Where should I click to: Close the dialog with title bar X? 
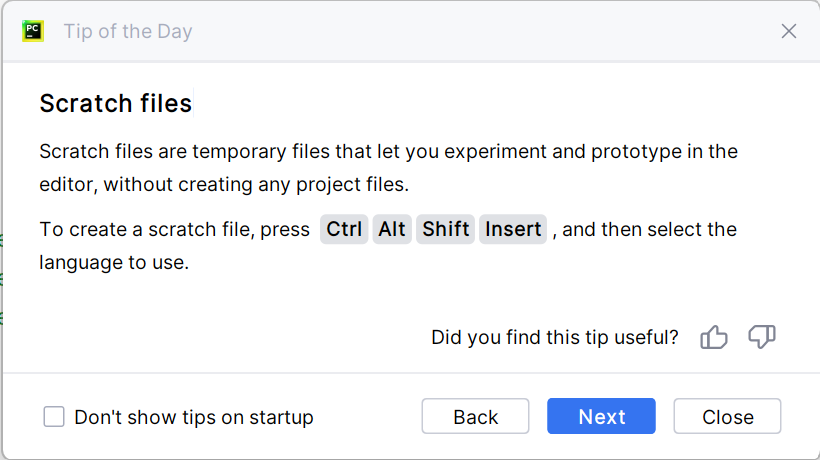click(x=789, y=31)
